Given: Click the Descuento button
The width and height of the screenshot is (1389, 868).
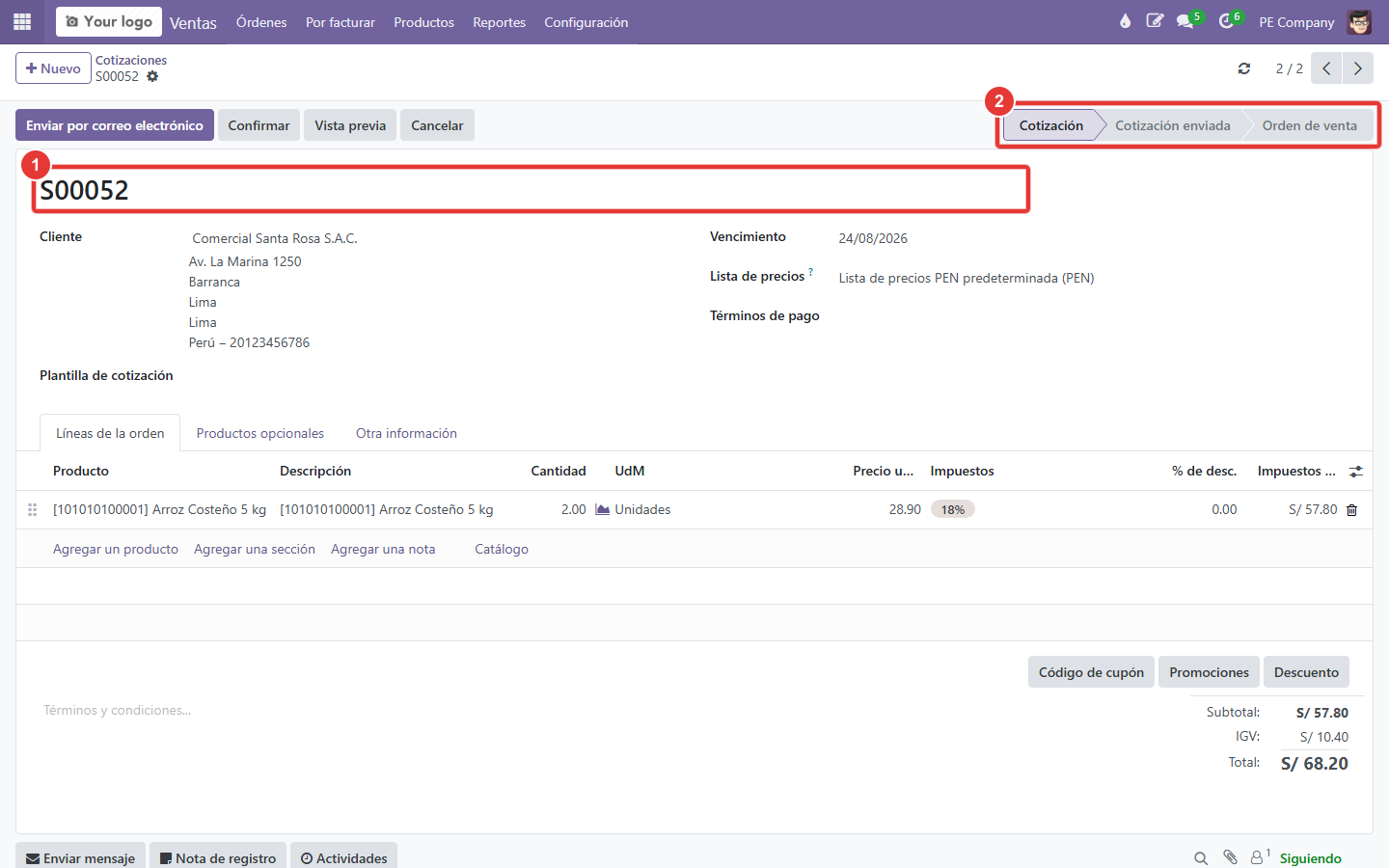Looking at the screenshot, I should click(x=1306, y=672).
